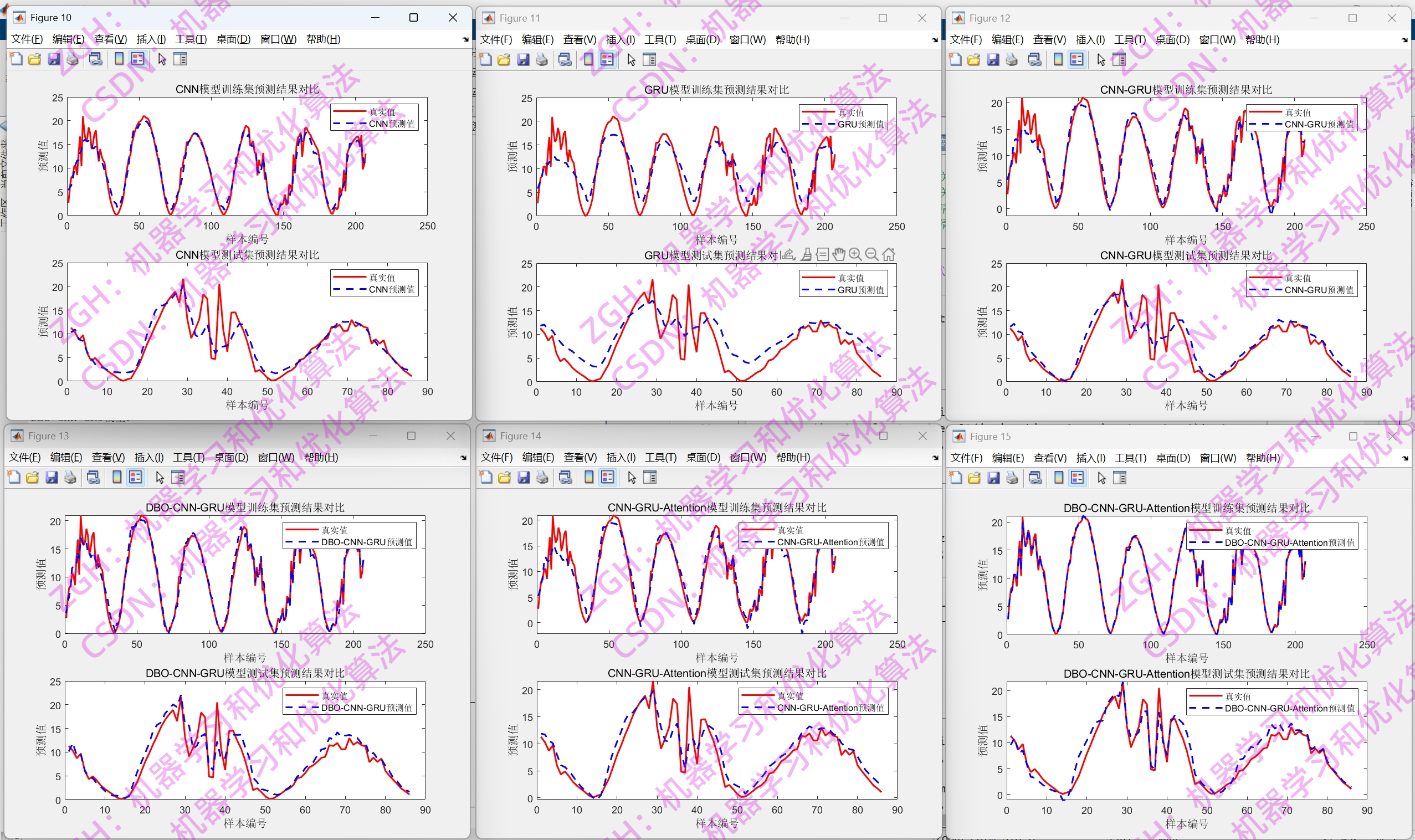Click Link Plot icon in Figure 14 toolbar
Viewport: 1415px width, 840px height.
pos(565,477)
